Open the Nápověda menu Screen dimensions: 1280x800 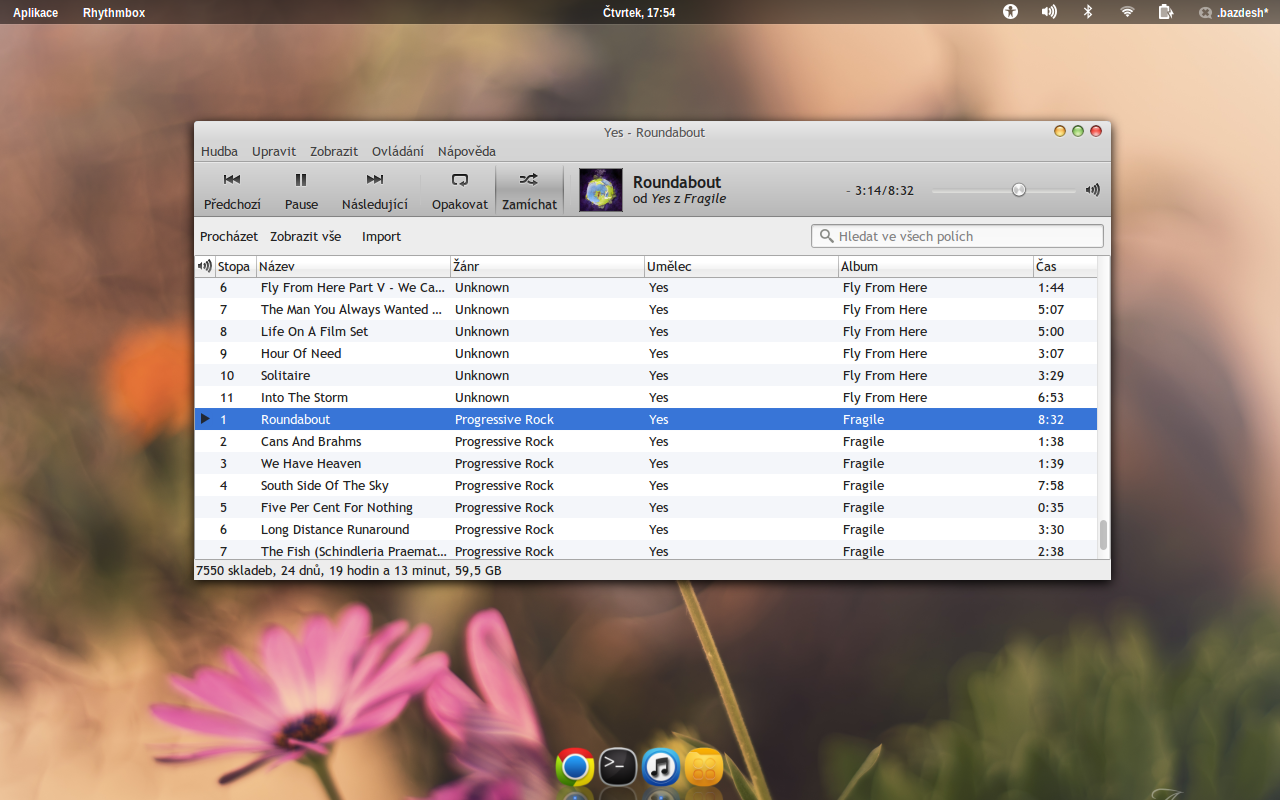click(467, 151)
